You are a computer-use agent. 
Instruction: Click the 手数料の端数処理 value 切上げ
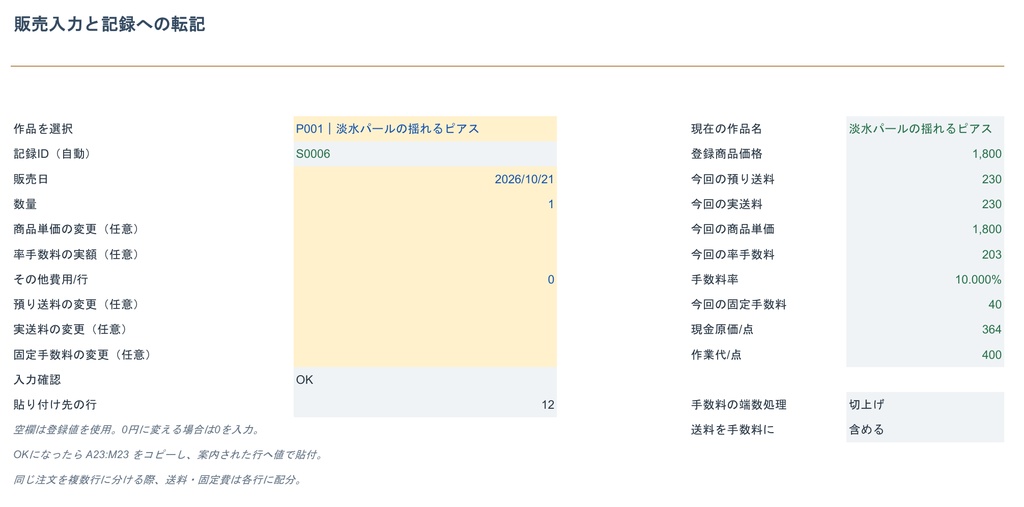click(925, 405)
